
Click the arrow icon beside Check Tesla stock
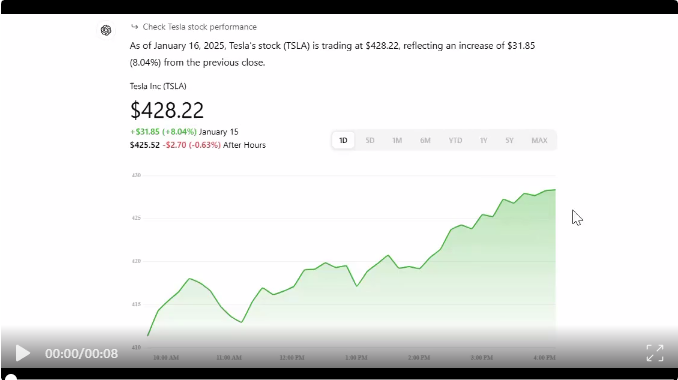(x=134, y=27)
